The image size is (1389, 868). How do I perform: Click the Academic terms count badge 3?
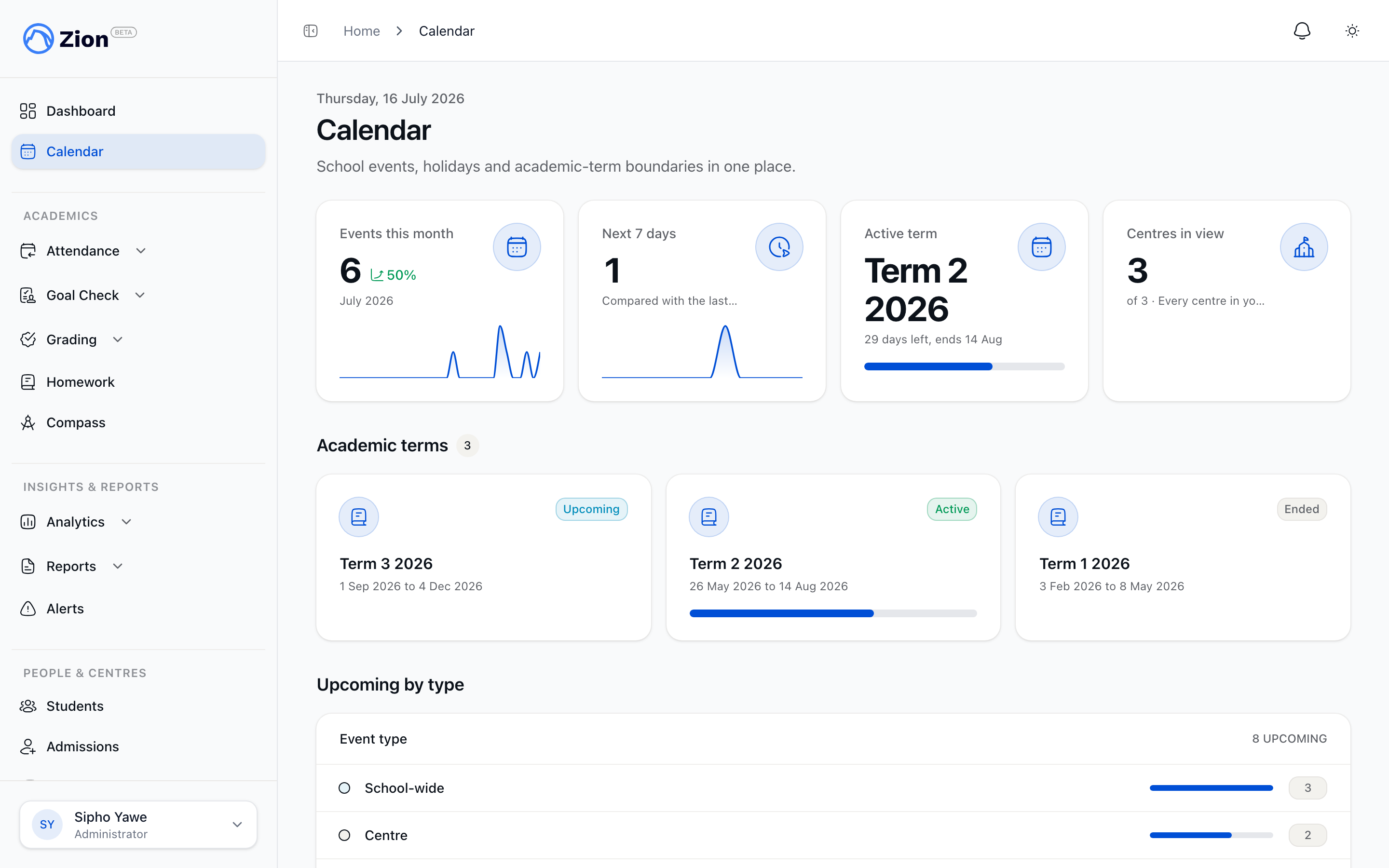(x=467, y=446)
